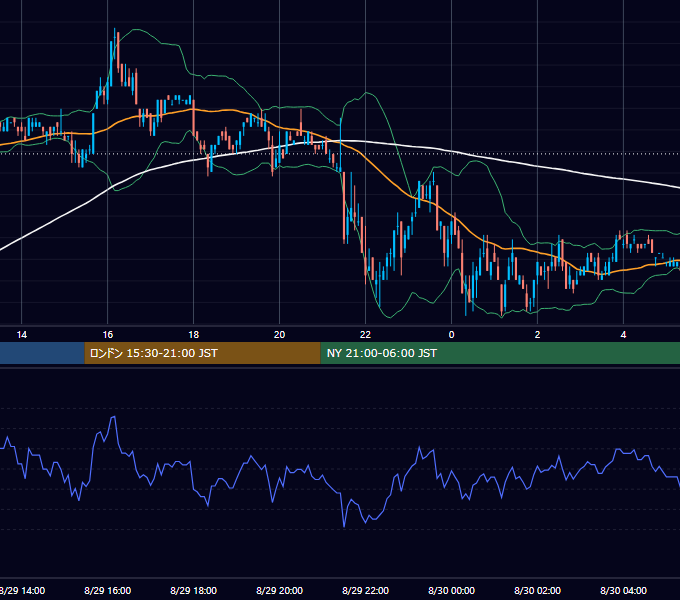The height and width of the screenshot is (600, 680).
Task: Click the 8/30 04:00 date label
Action: (623, 590)
